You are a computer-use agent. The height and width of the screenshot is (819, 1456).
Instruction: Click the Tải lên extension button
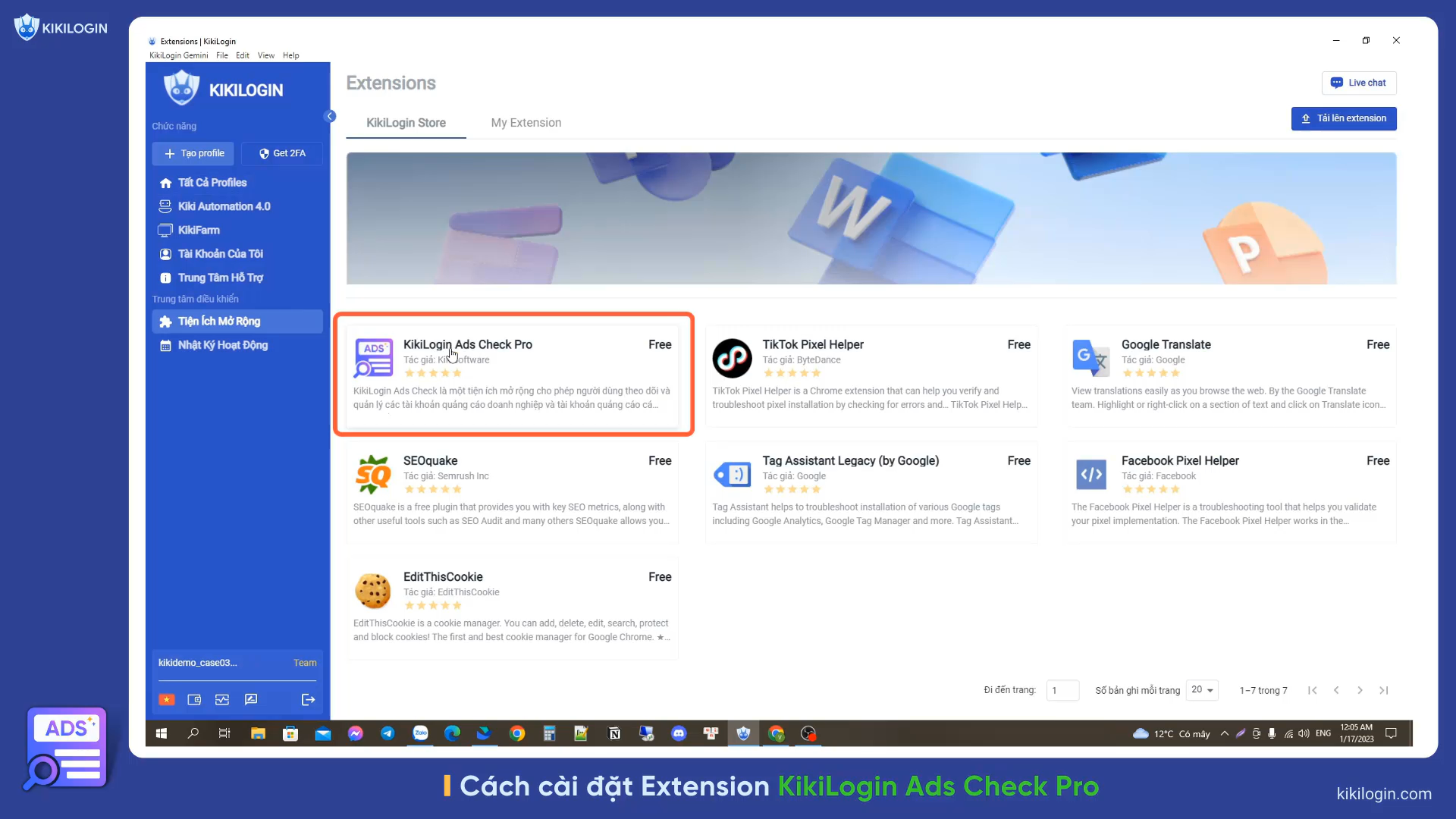click(x=1343, y=118)
